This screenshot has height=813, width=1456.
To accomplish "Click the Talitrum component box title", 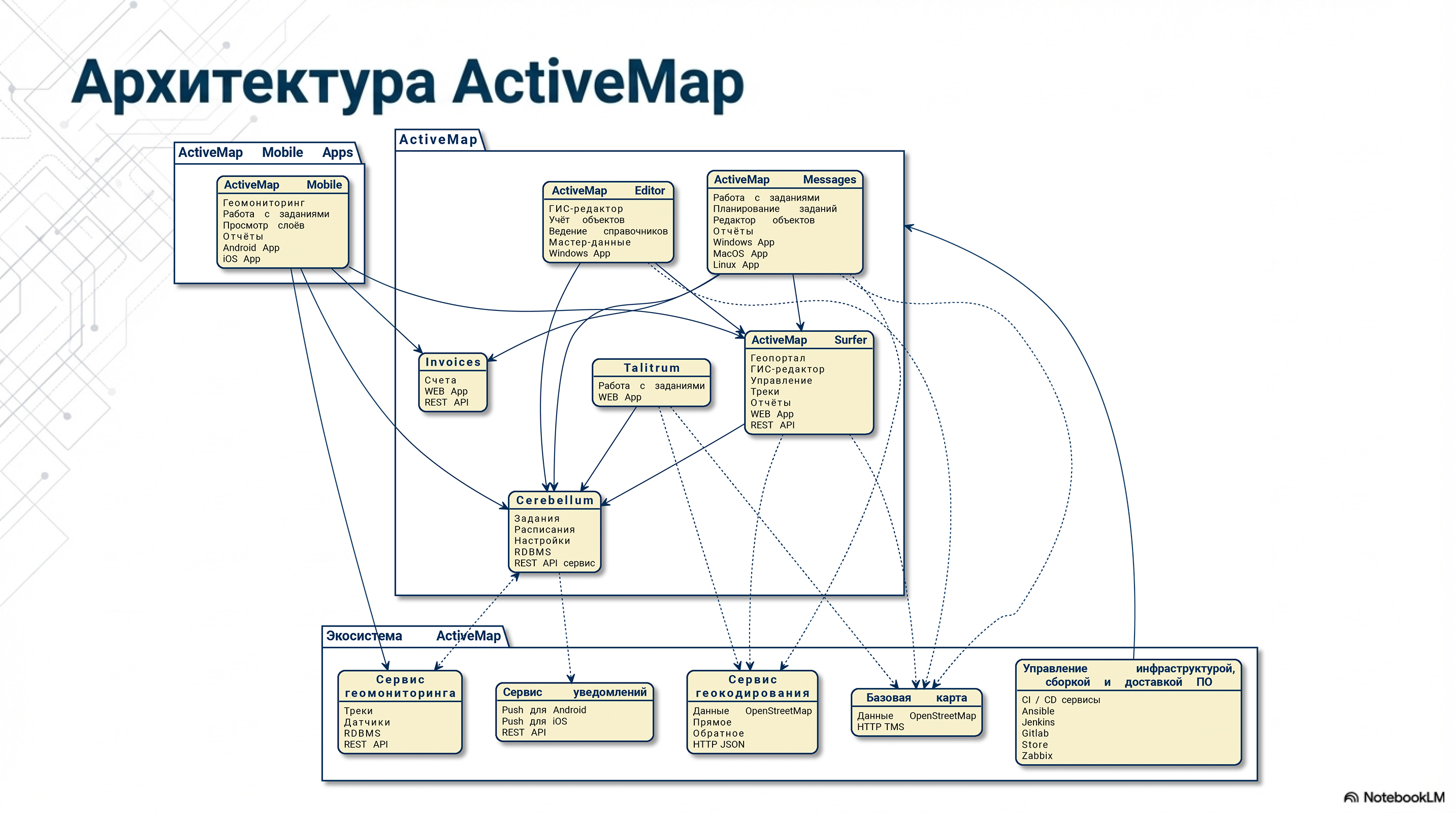I will [651, 367].
